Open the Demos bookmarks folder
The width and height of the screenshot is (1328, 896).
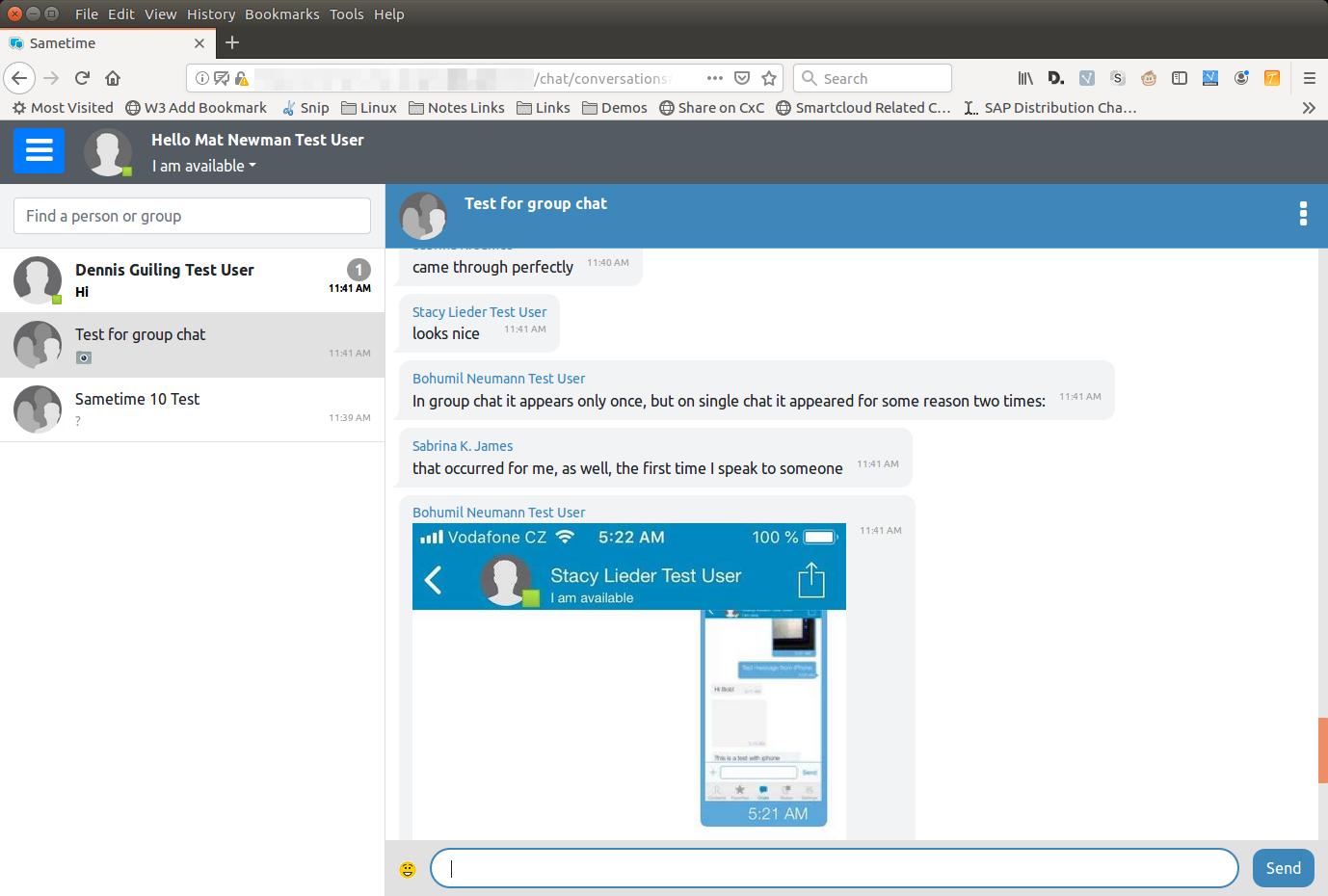(615, 108)
